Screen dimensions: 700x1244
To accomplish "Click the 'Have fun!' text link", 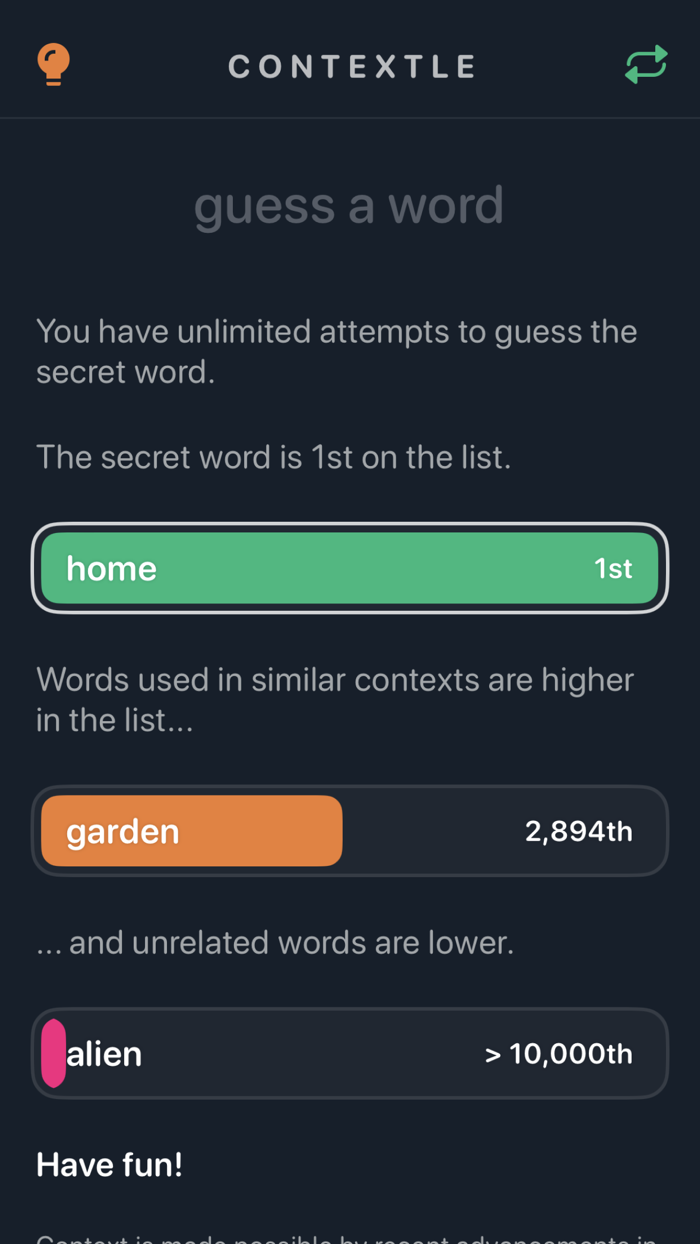I will point(108,1164).
